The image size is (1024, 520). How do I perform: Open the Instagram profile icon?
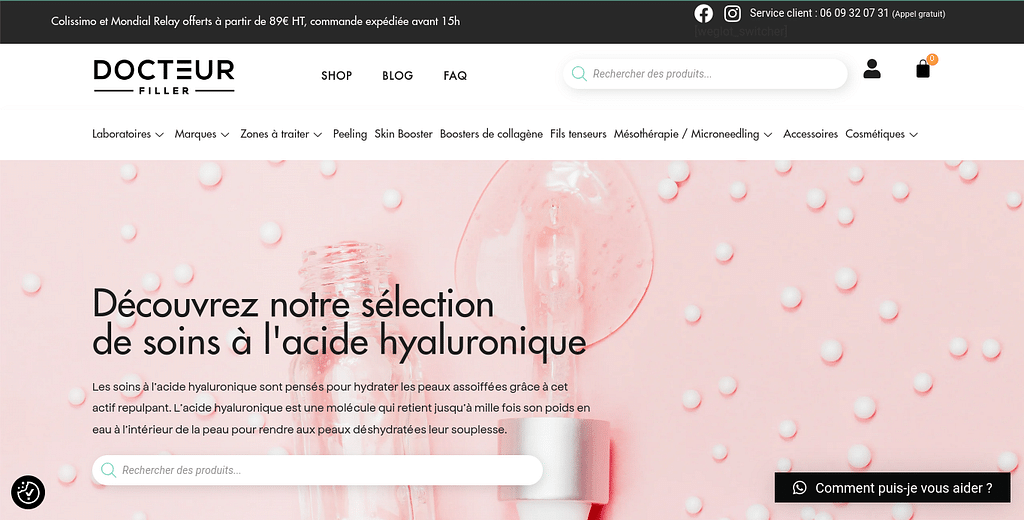click(x=733, y=13)
